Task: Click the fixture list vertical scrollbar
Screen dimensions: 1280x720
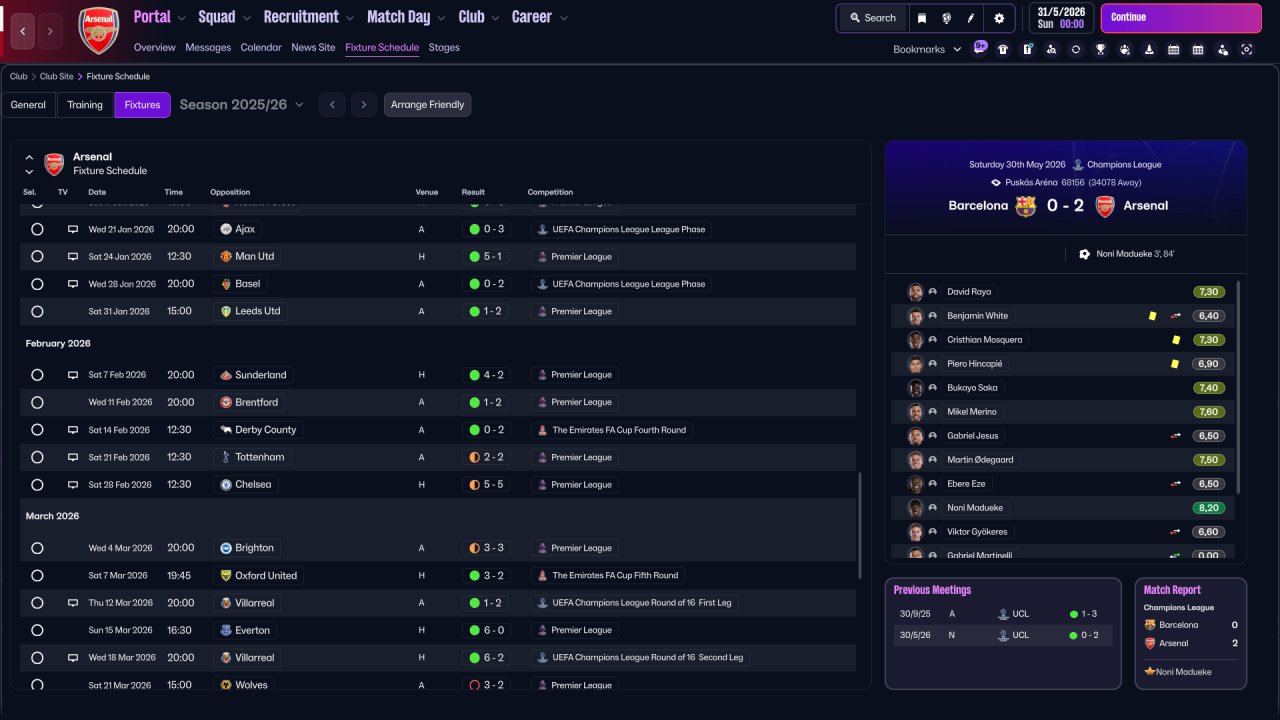Action: click(860, 525)
